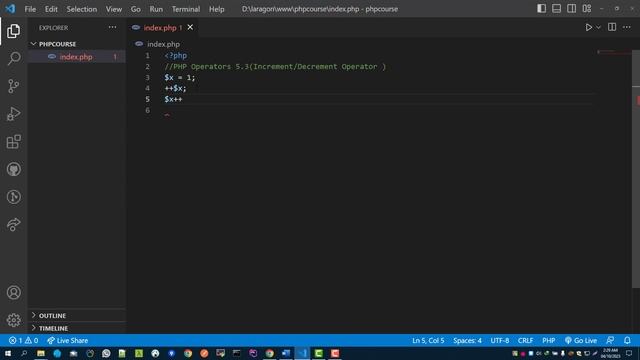Image resolution: width=640 pixels, height=360 pixels.
Task: Open the Terminal menu
Action: tap(186, 9)
